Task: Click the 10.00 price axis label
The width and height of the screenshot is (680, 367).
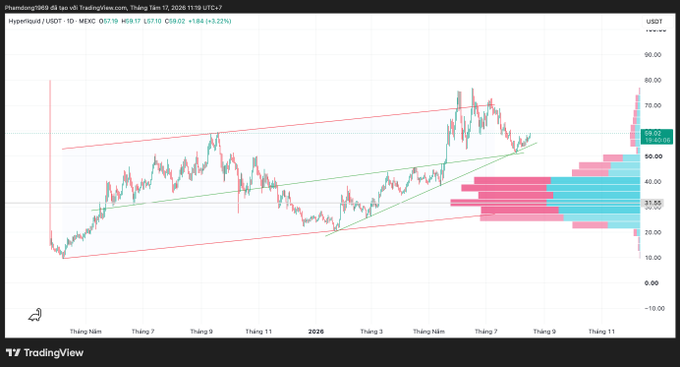Action: (653, 258)
